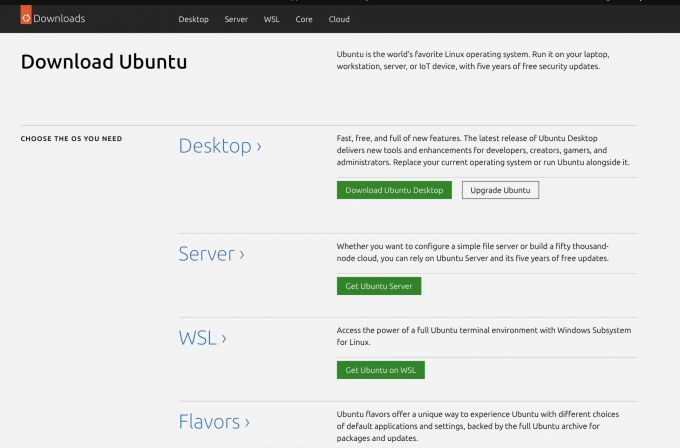
Task: Click the text starting 'Access the power of a full'
Action: click(484, 336)
